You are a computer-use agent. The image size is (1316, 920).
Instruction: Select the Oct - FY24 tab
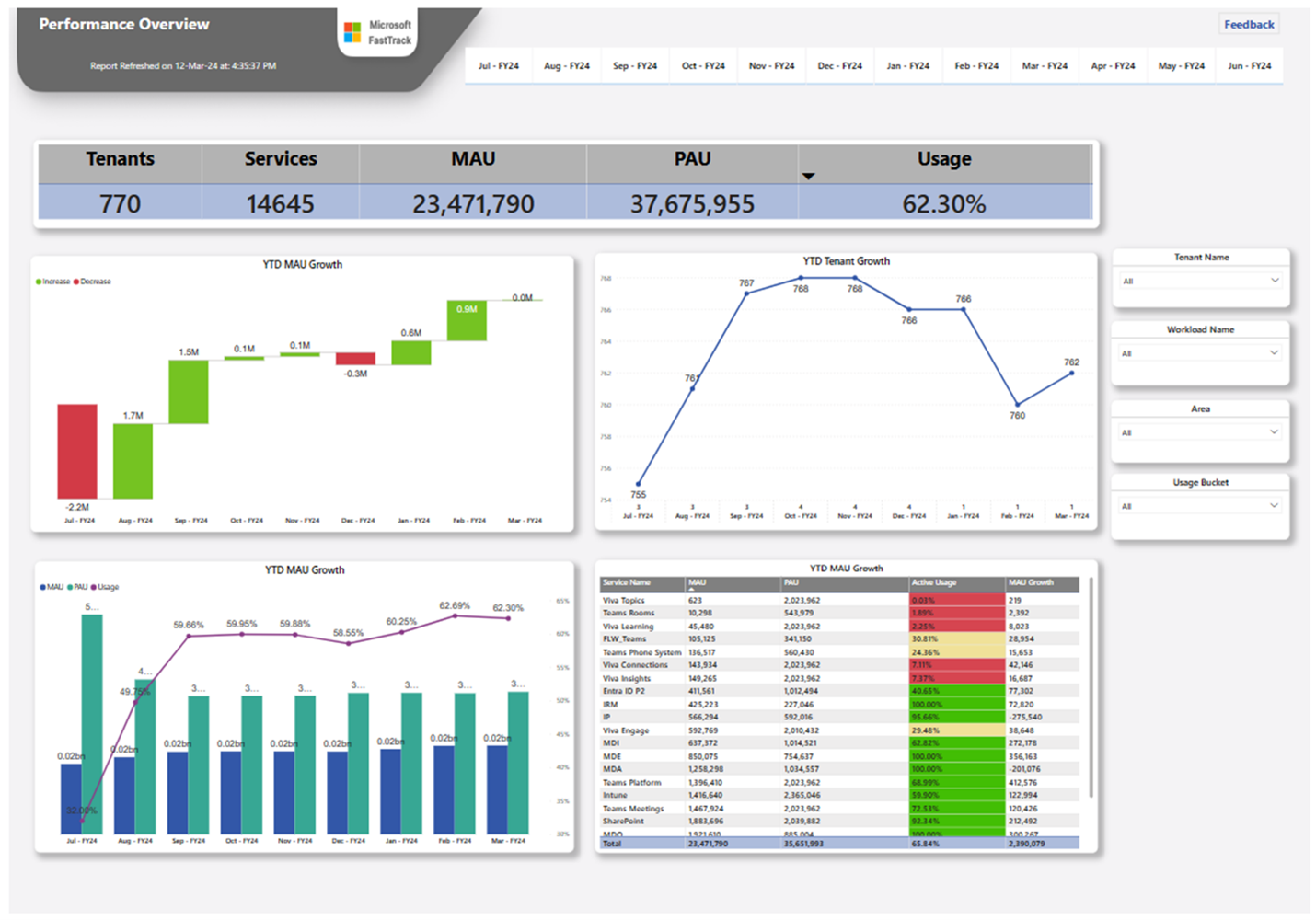(703, 66)
